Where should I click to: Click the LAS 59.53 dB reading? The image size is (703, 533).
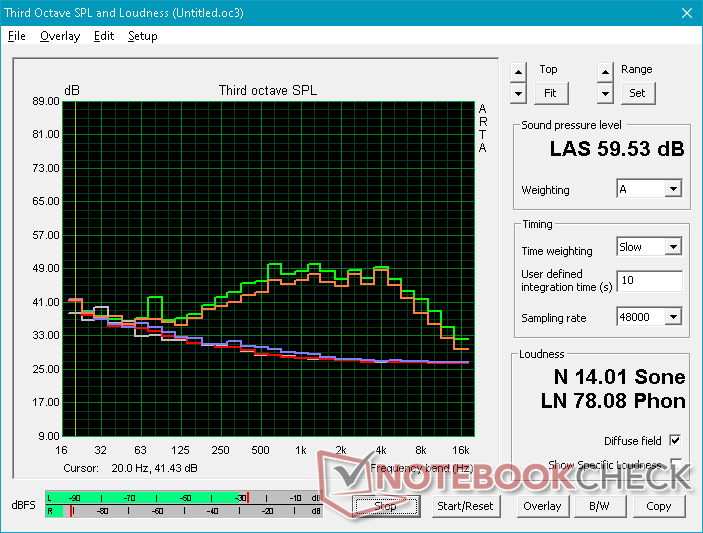pos(617,149)
